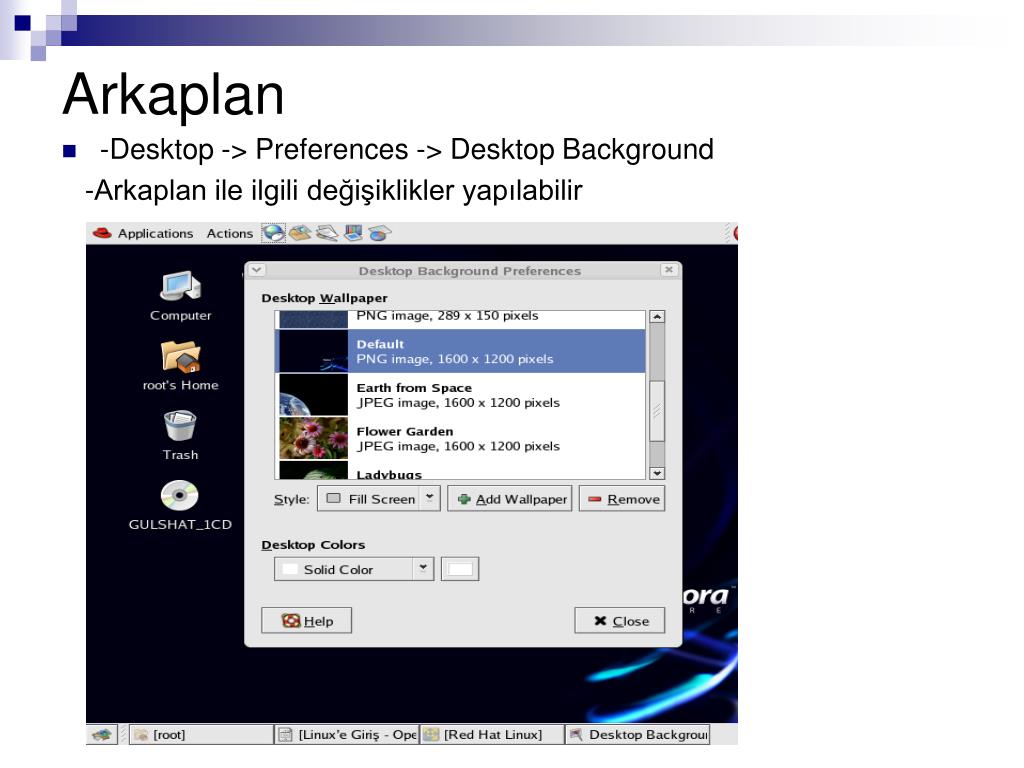
Task: Click the wallpaper list scroll-up arrow
Action: coord(657,317)
